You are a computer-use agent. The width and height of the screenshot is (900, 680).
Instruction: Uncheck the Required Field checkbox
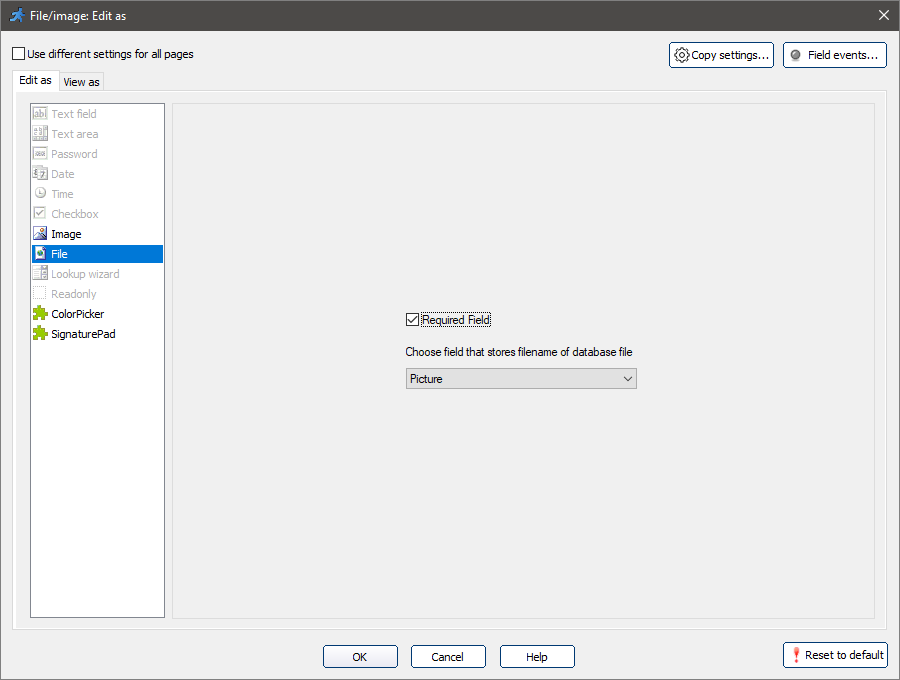click(412, 320)
